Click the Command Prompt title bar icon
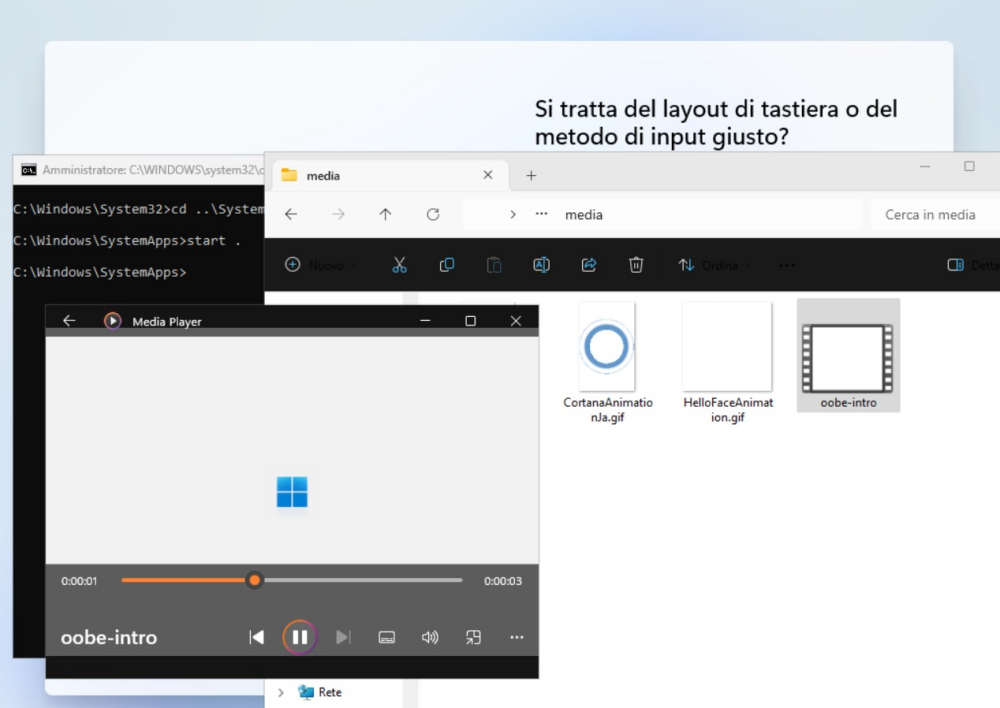 pyautogui.click(x=29, y=170)
